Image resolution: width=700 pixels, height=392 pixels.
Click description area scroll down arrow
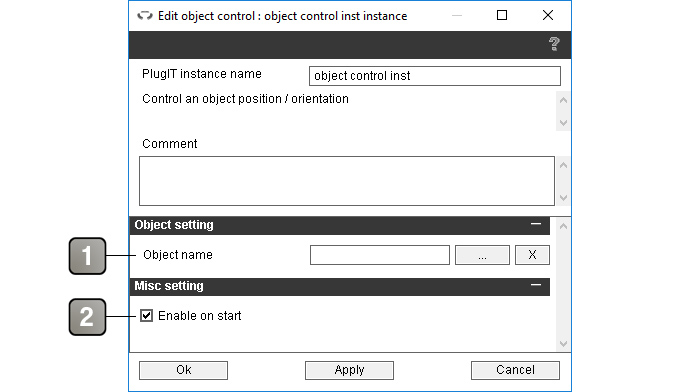point(563,122)
